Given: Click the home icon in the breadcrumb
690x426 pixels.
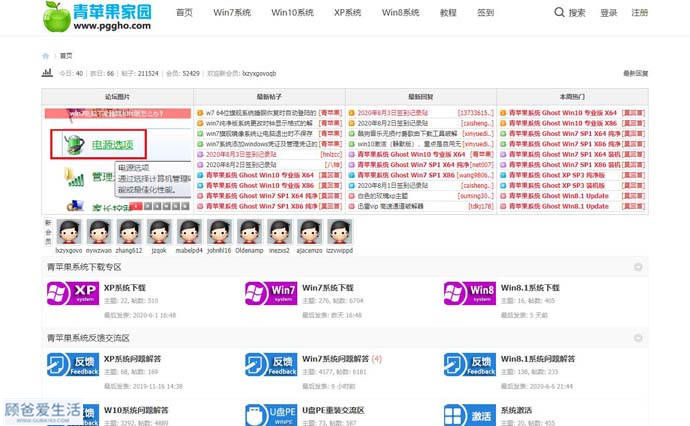Looking at the screenshot, I should [x=45, y=56].
